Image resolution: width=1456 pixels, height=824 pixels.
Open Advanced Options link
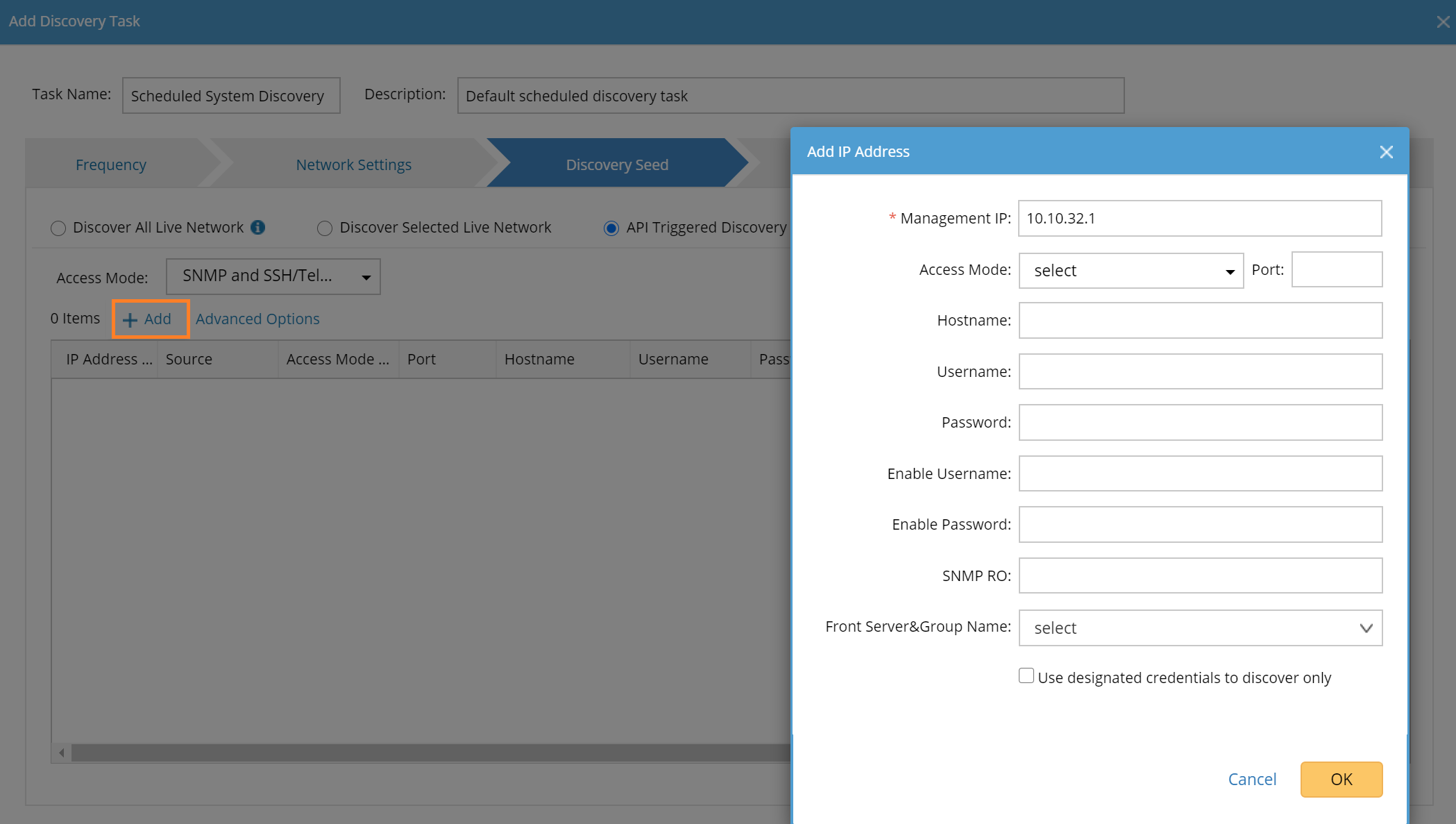tap(257, 319)
